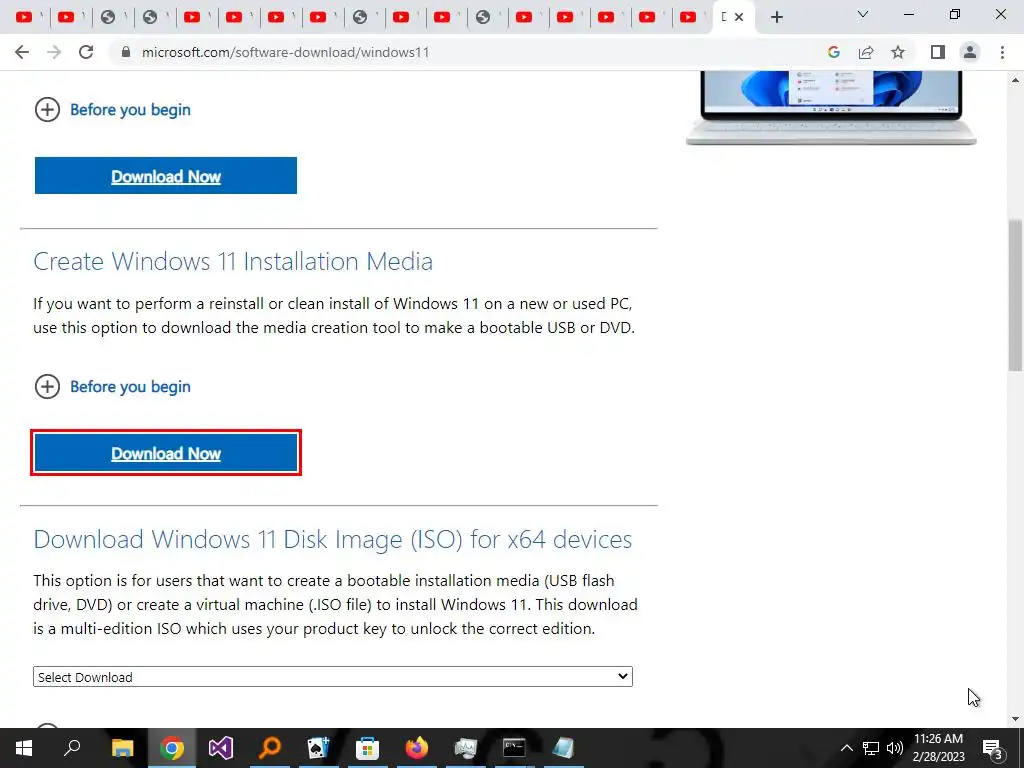Open the Chrome three-dot menu

pyautogui.click(x=1002, y=52)
